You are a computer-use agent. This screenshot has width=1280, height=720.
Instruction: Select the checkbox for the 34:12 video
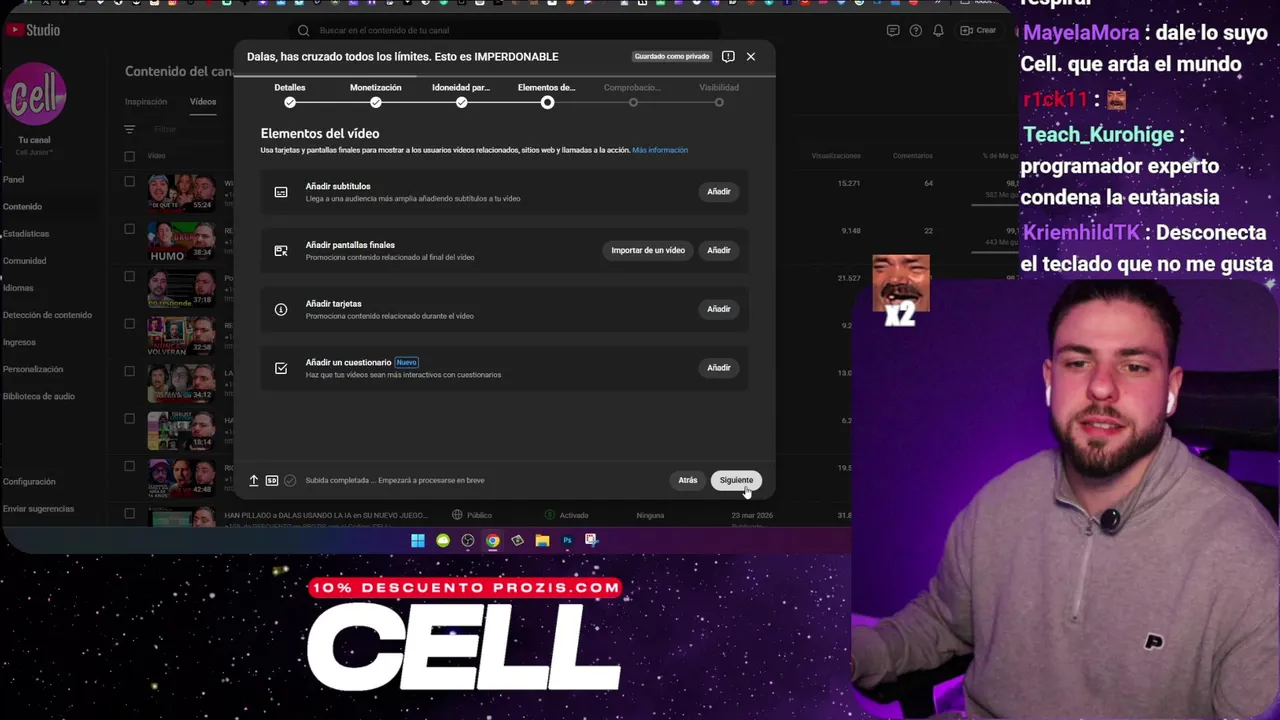(129, 371)
